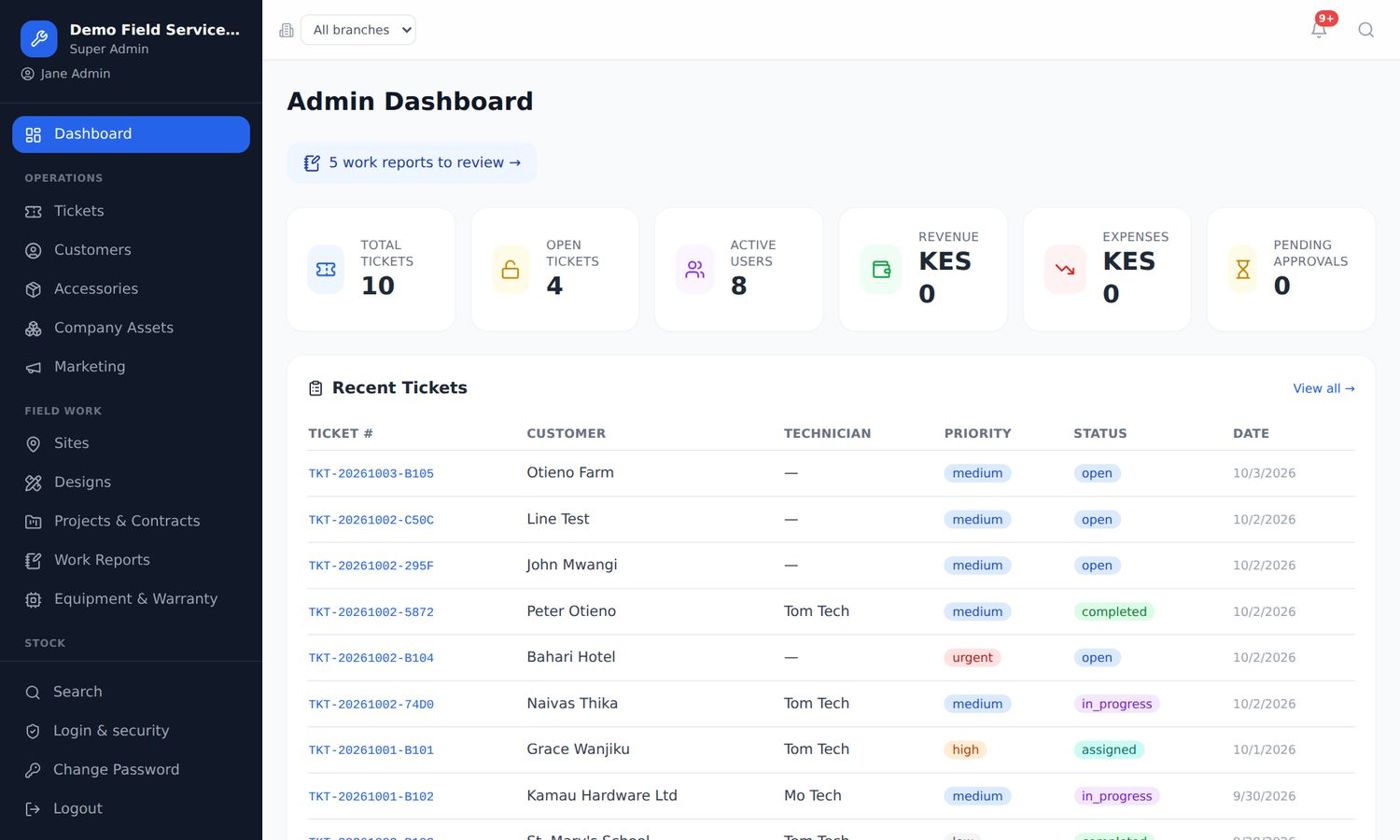The width and height of the screenshot is (1400, 840).
Task: Click the Revenue wallet icon
Action: coord(881,269)
